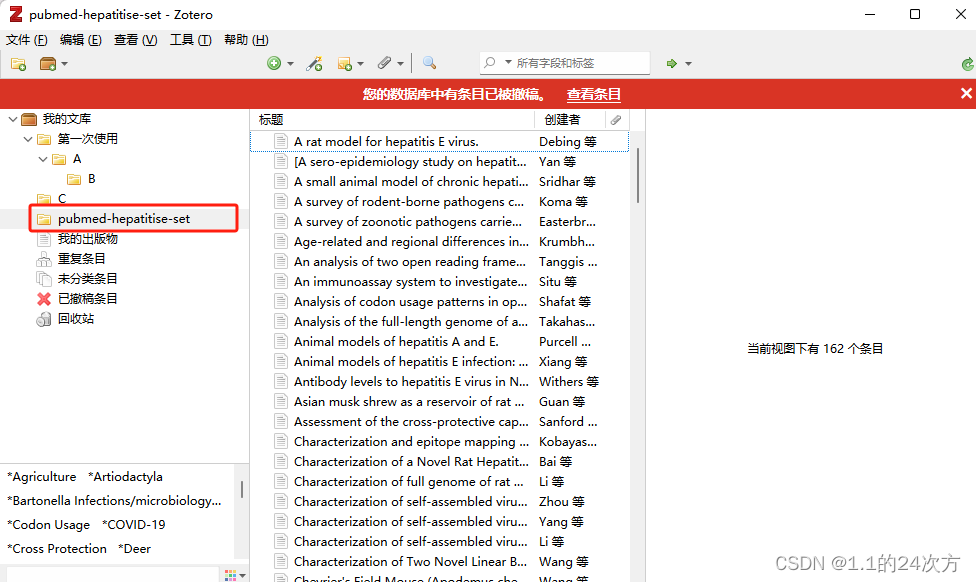This screenshot has height=582, width=976.
Task: Sort by the 标题 column header
Action: [392, 120]
